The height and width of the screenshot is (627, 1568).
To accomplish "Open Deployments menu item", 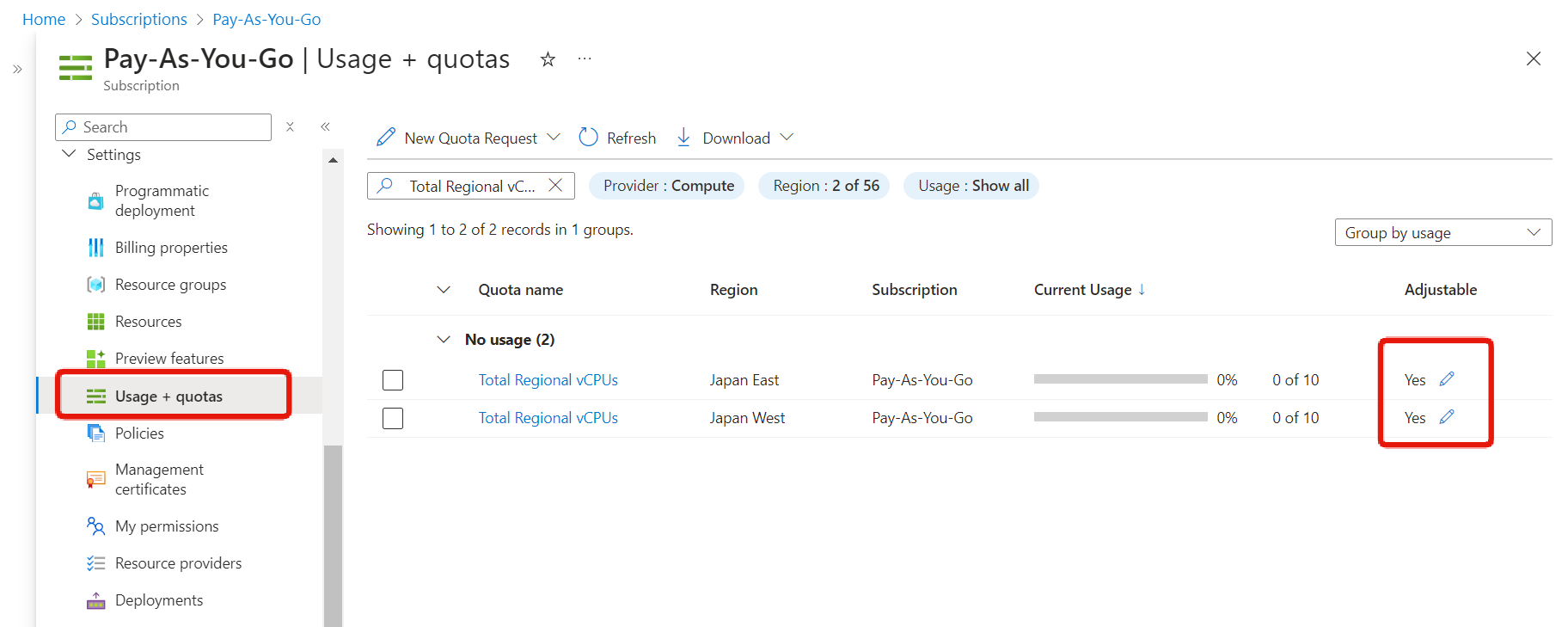I will tap(159, 600).
